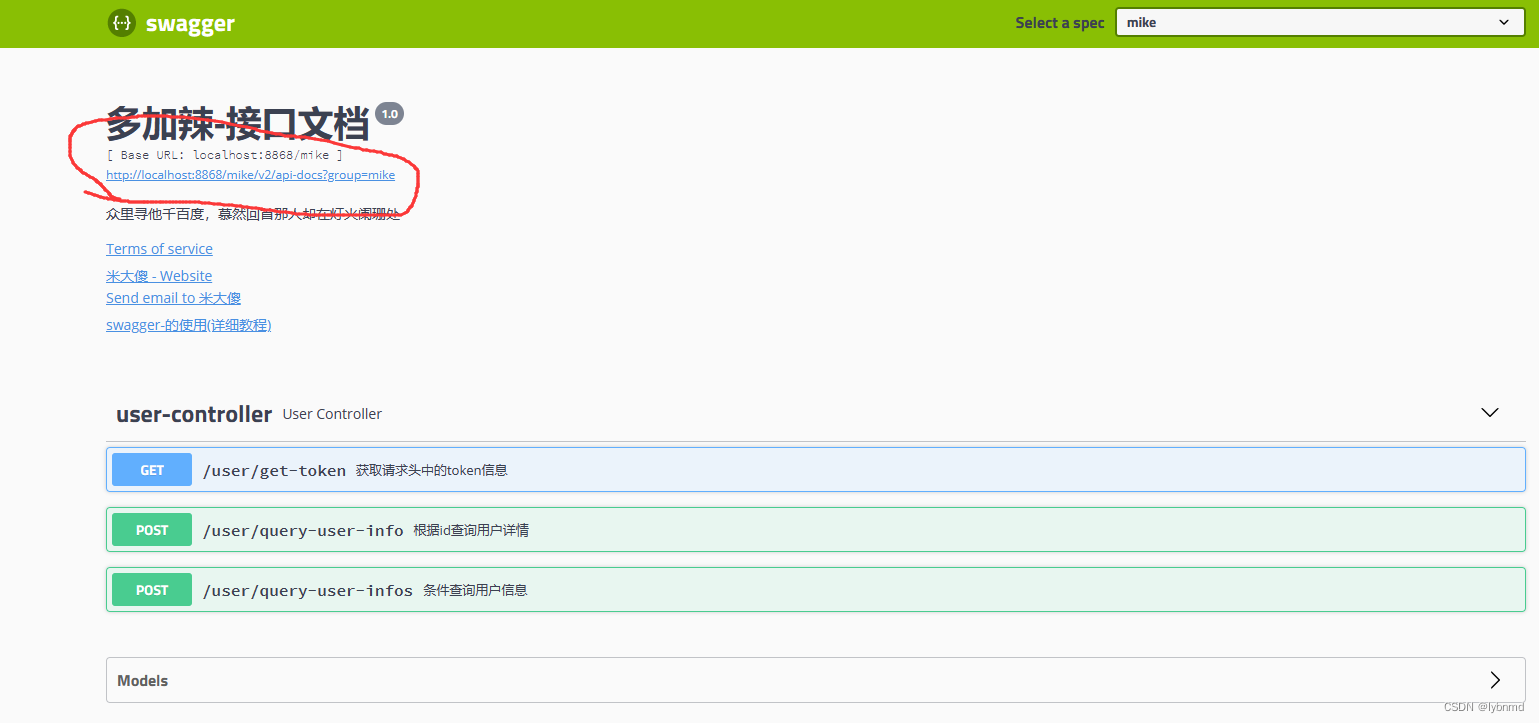Collapse the user-controller section chevron
The height and width of the screenshot is (723, 1539).
(1490, 412)
